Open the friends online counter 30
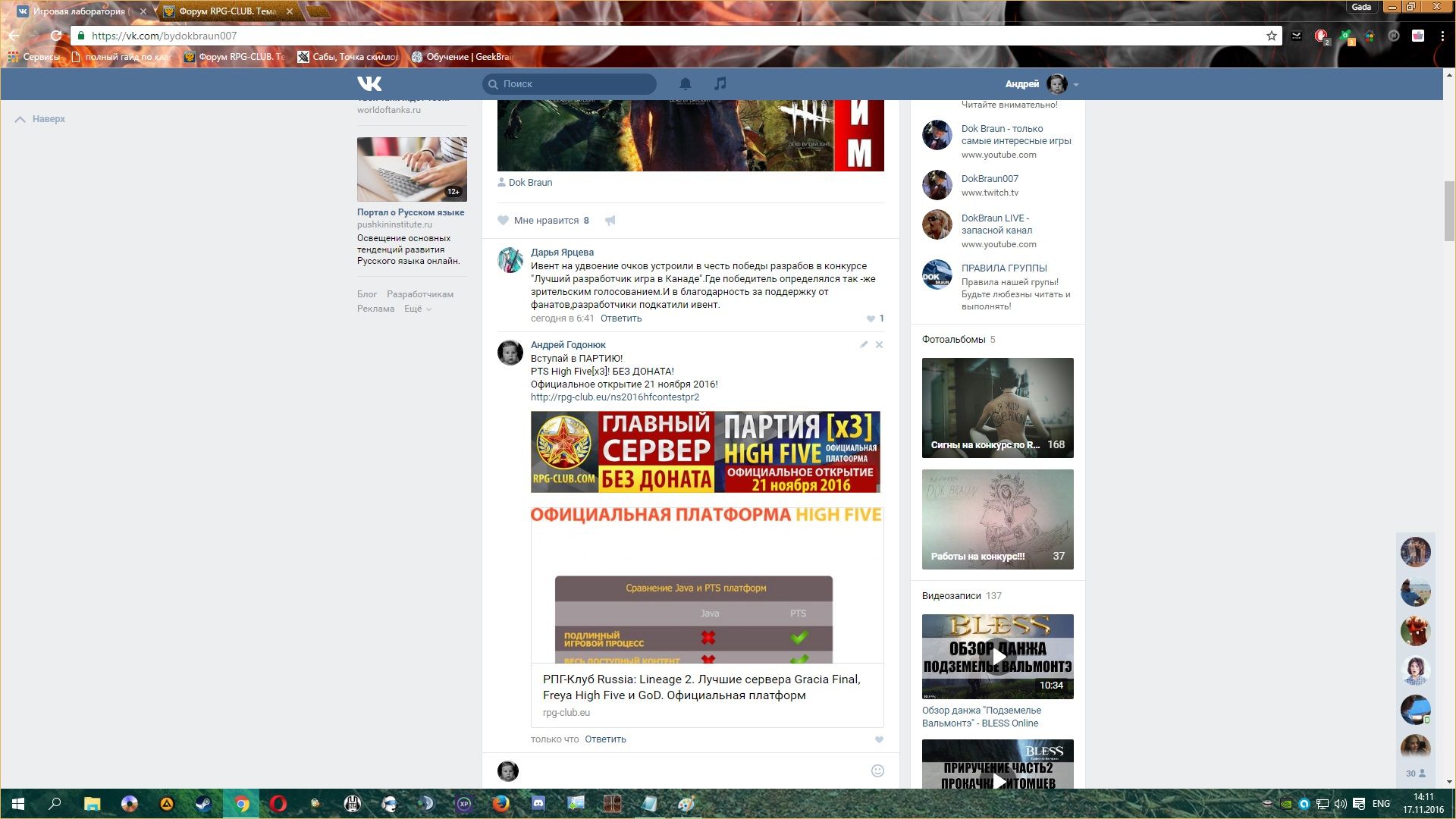The height and width of the screenshot is (819, 1456). (1416, 773)
